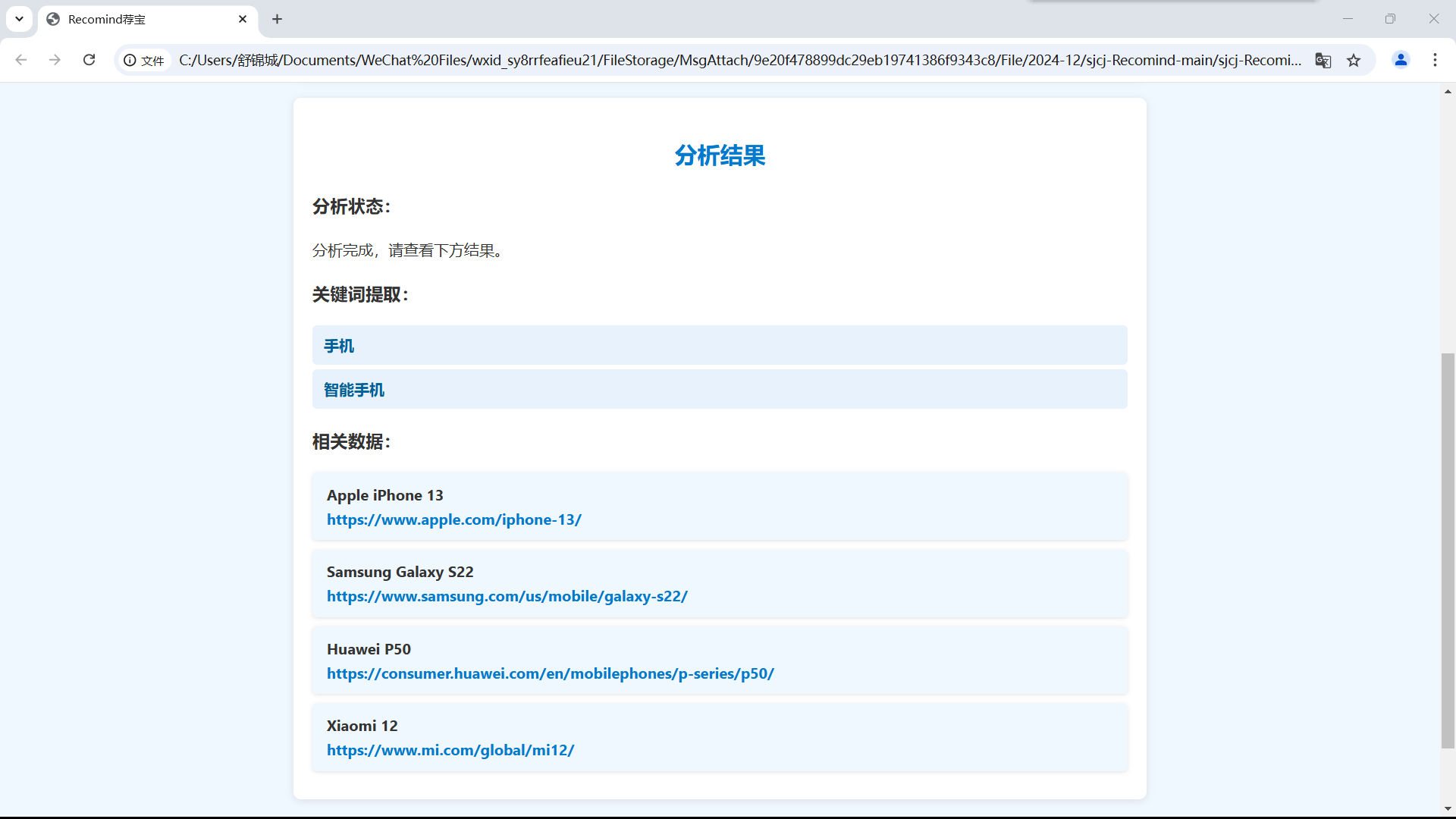Focus the address bar URL field

tap(739, 60)
